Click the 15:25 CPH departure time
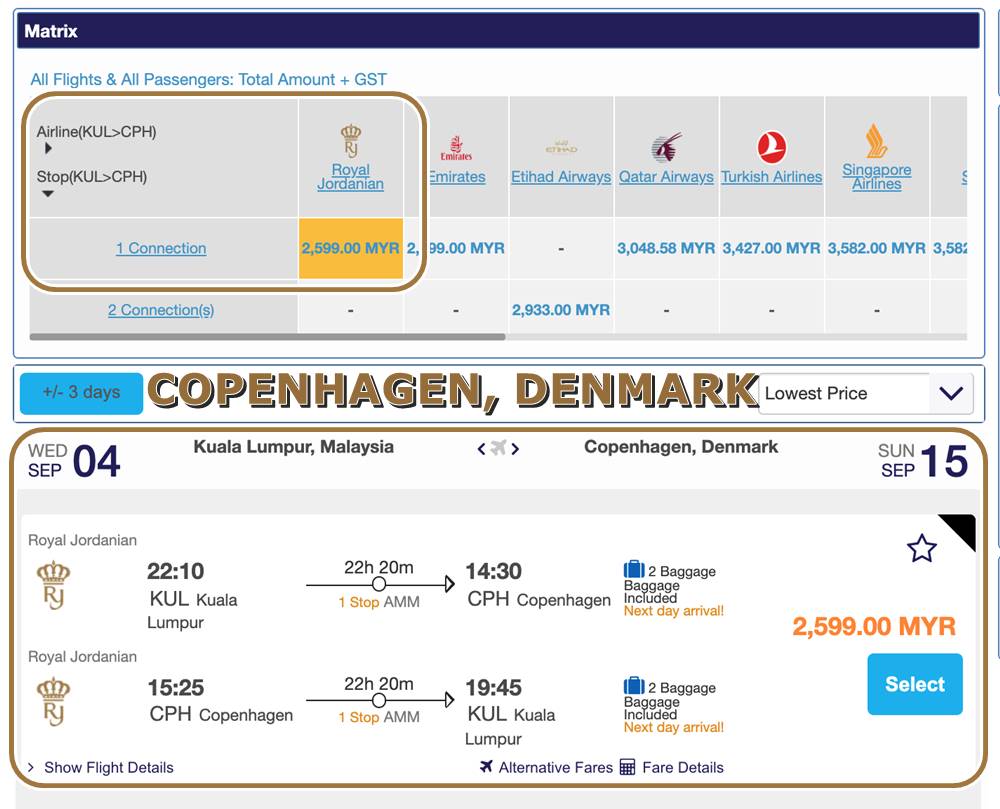The image size is (1000, 809). (x=175, y=687)
